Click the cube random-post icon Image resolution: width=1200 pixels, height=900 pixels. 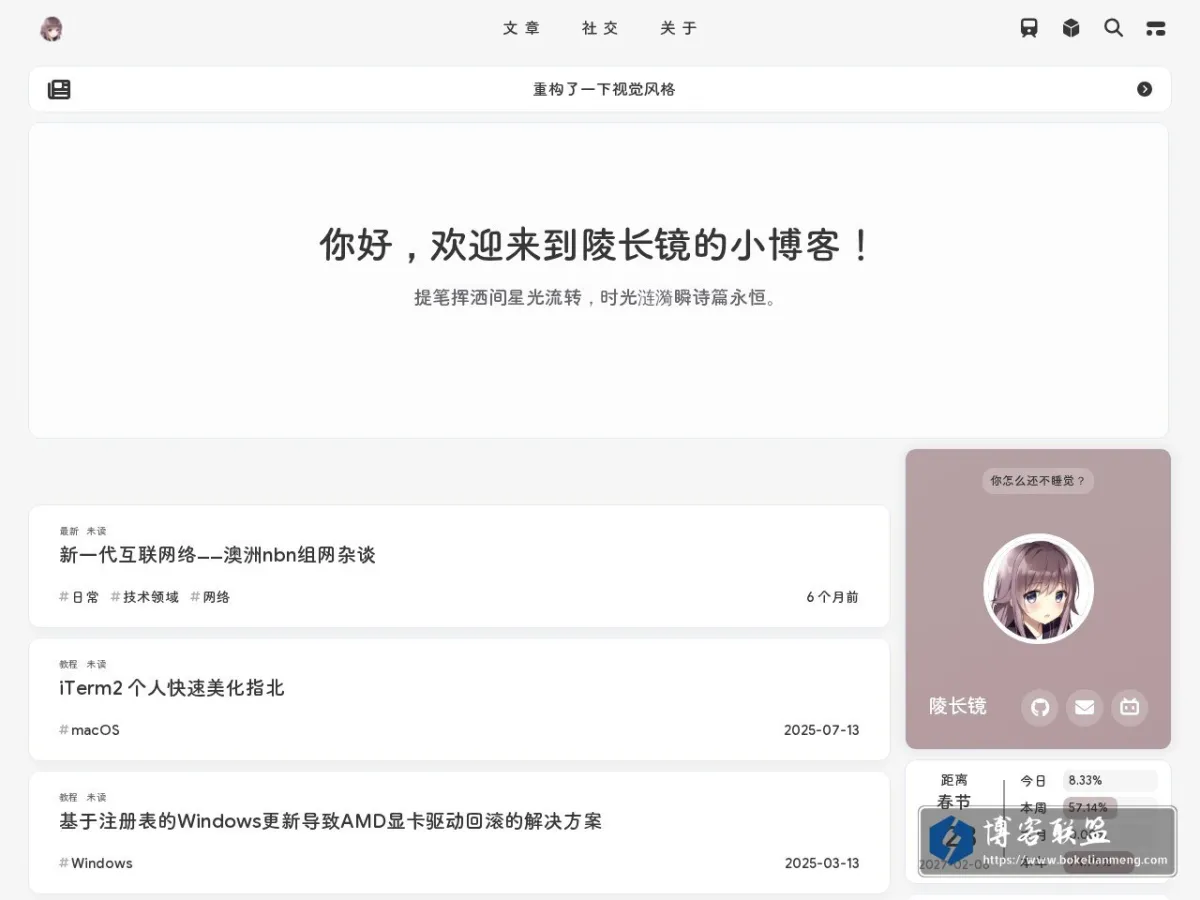(1071, 28)
